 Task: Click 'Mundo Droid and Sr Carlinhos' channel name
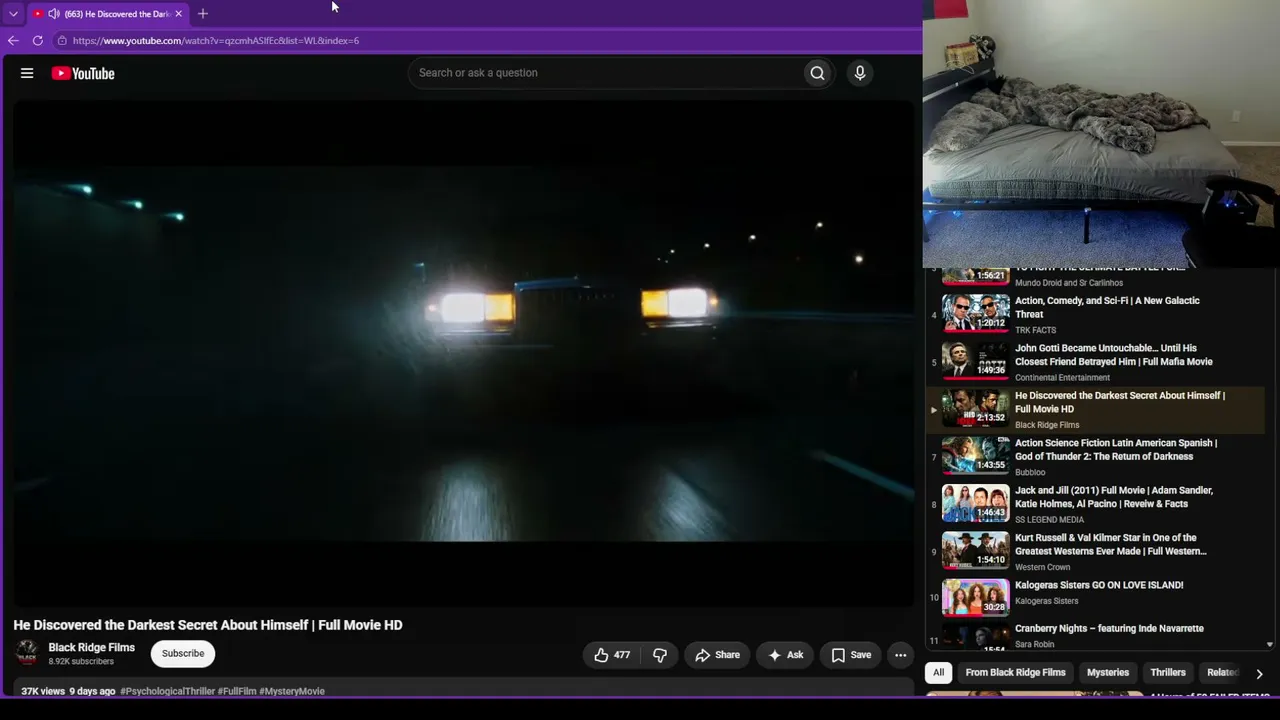(x=1069, y=283)
